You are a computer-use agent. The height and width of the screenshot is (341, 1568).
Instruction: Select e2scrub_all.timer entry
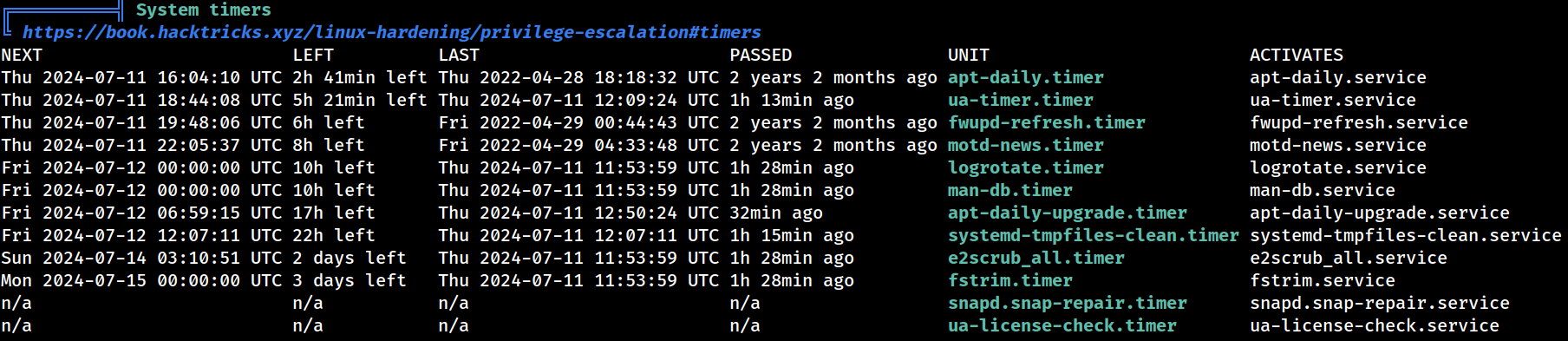pos(1036,258)
